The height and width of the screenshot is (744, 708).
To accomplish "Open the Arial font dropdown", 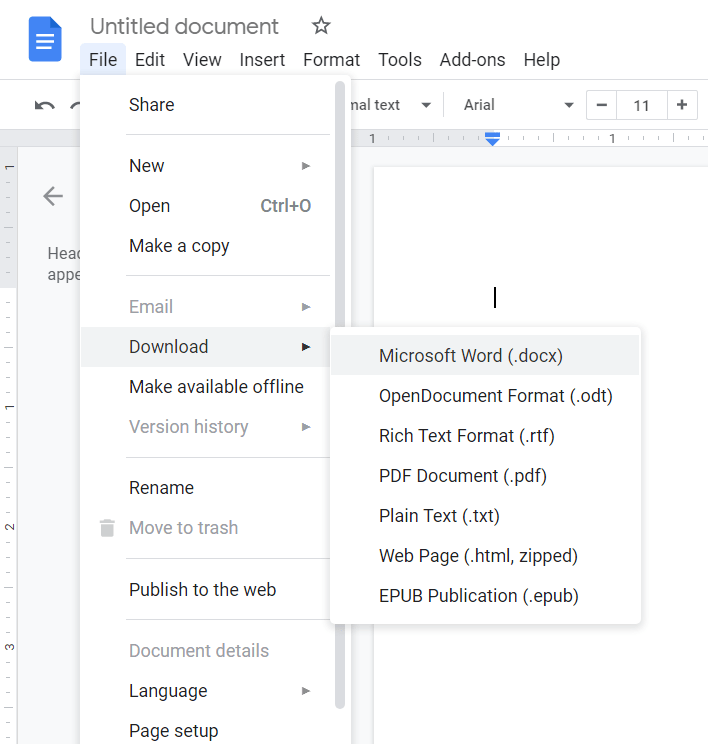I will pos(518,105).
